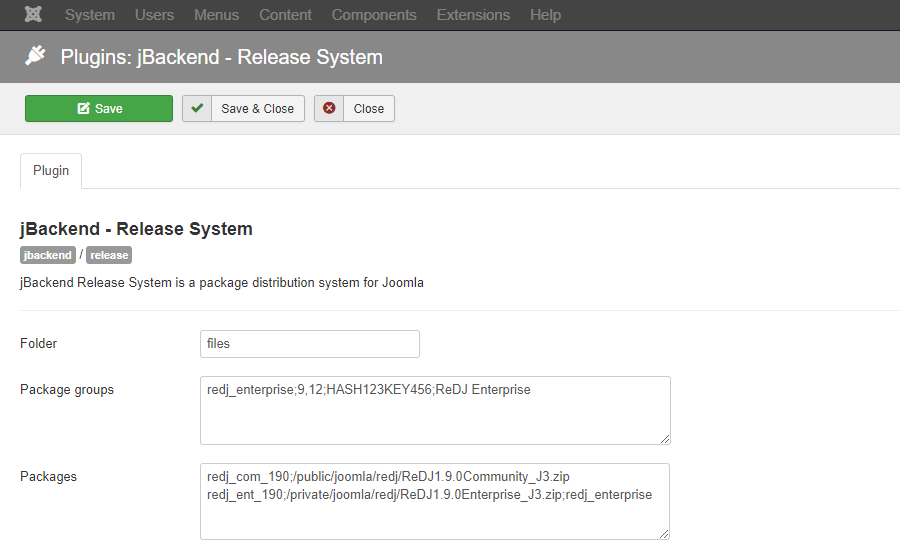Click inside the Packages textarea
Screen dimensions: 900x560
coord(435,501)
